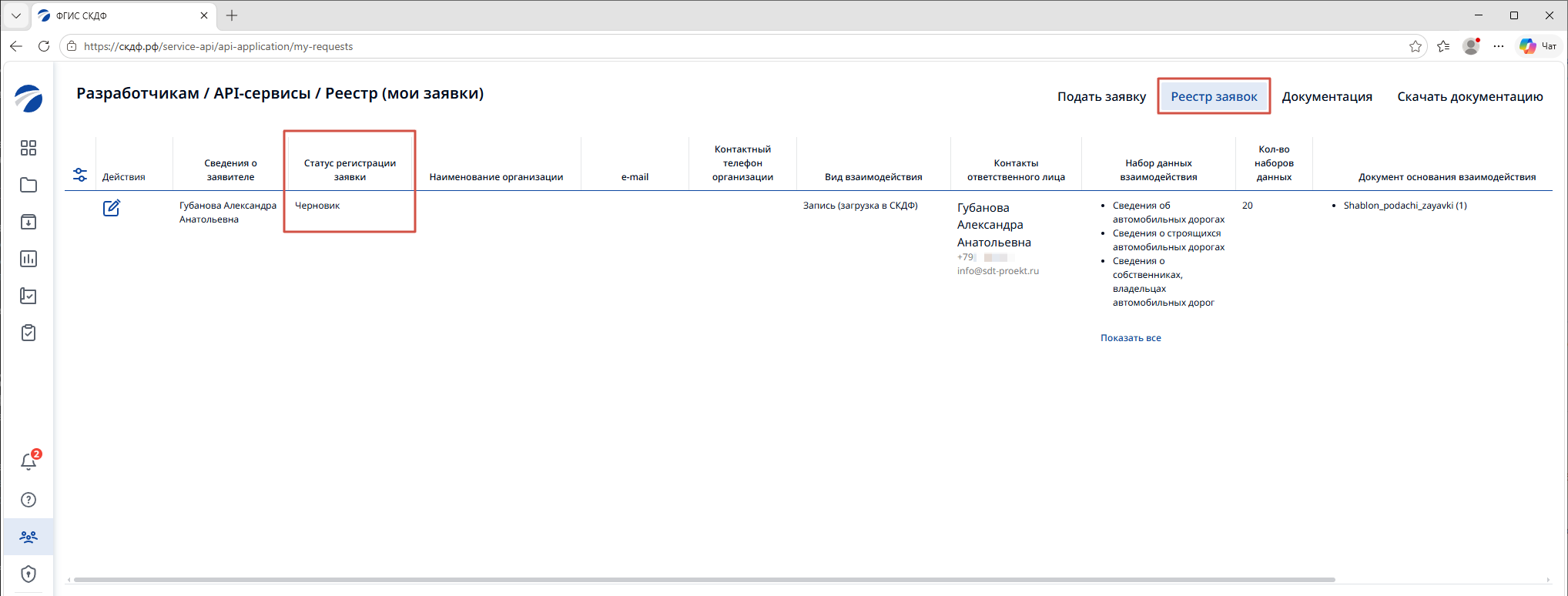Open a new browser tab
Viewport: 1568px width, 596px height.
pyautogui.click(x=232, y=15)
